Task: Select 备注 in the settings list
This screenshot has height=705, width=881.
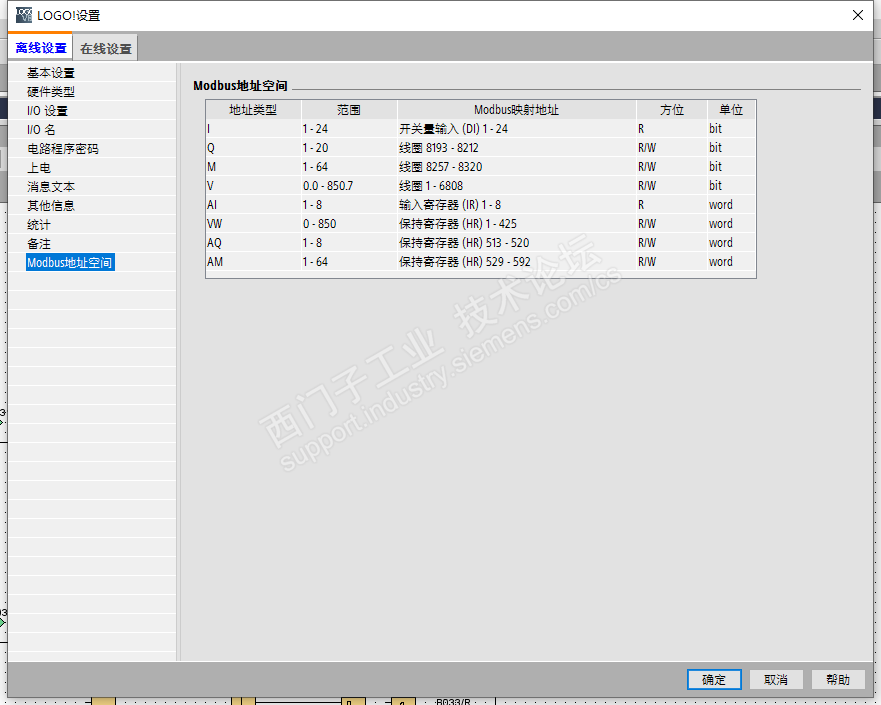Action: [39, 244]
